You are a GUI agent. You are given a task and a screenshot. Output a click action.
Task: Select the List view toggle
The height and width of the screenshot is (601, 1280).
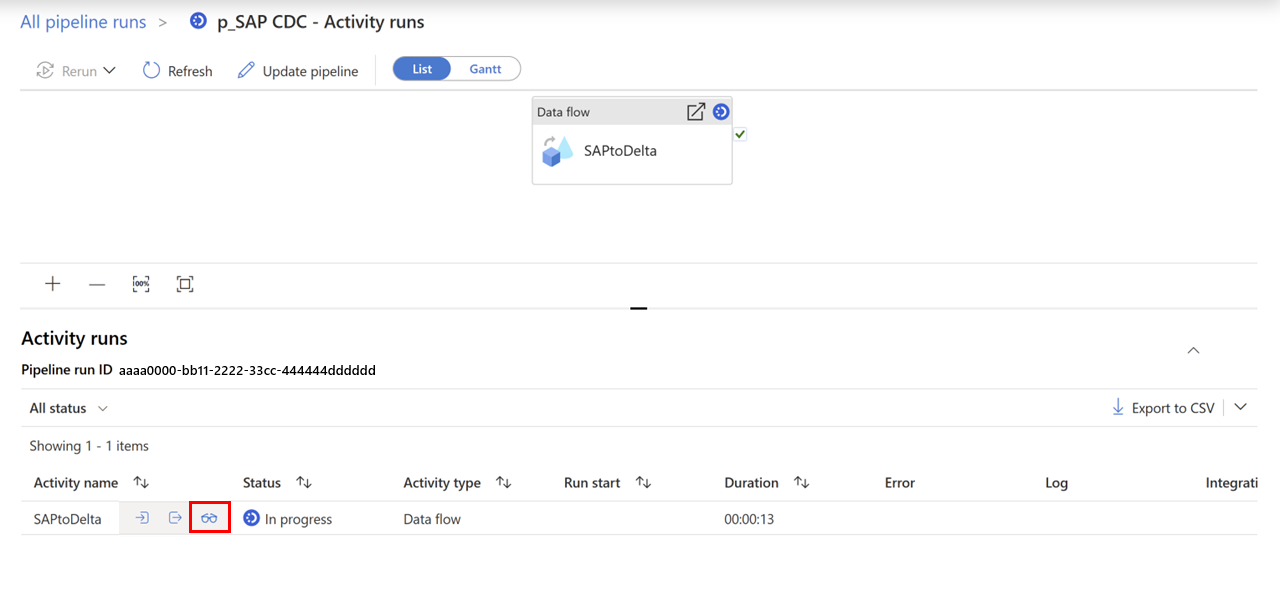point(421,68)
